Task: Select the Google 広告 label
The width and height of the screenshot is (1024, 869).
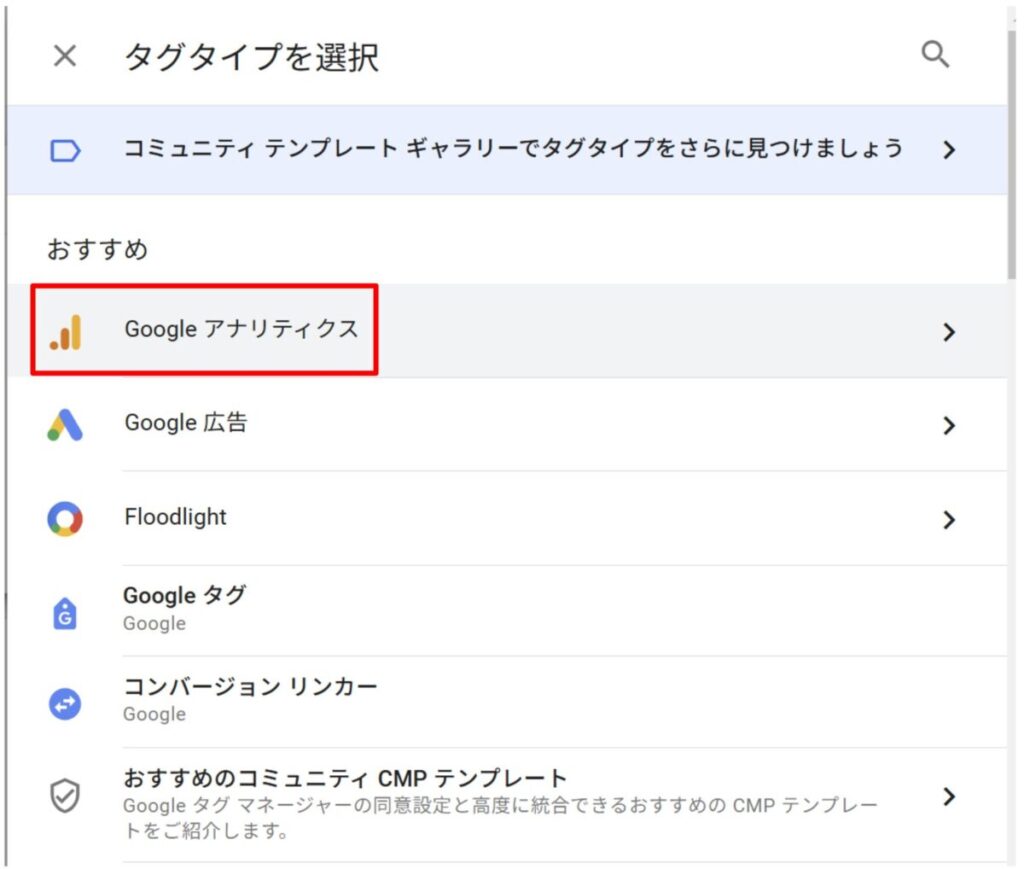Action: tap(185, 423)
